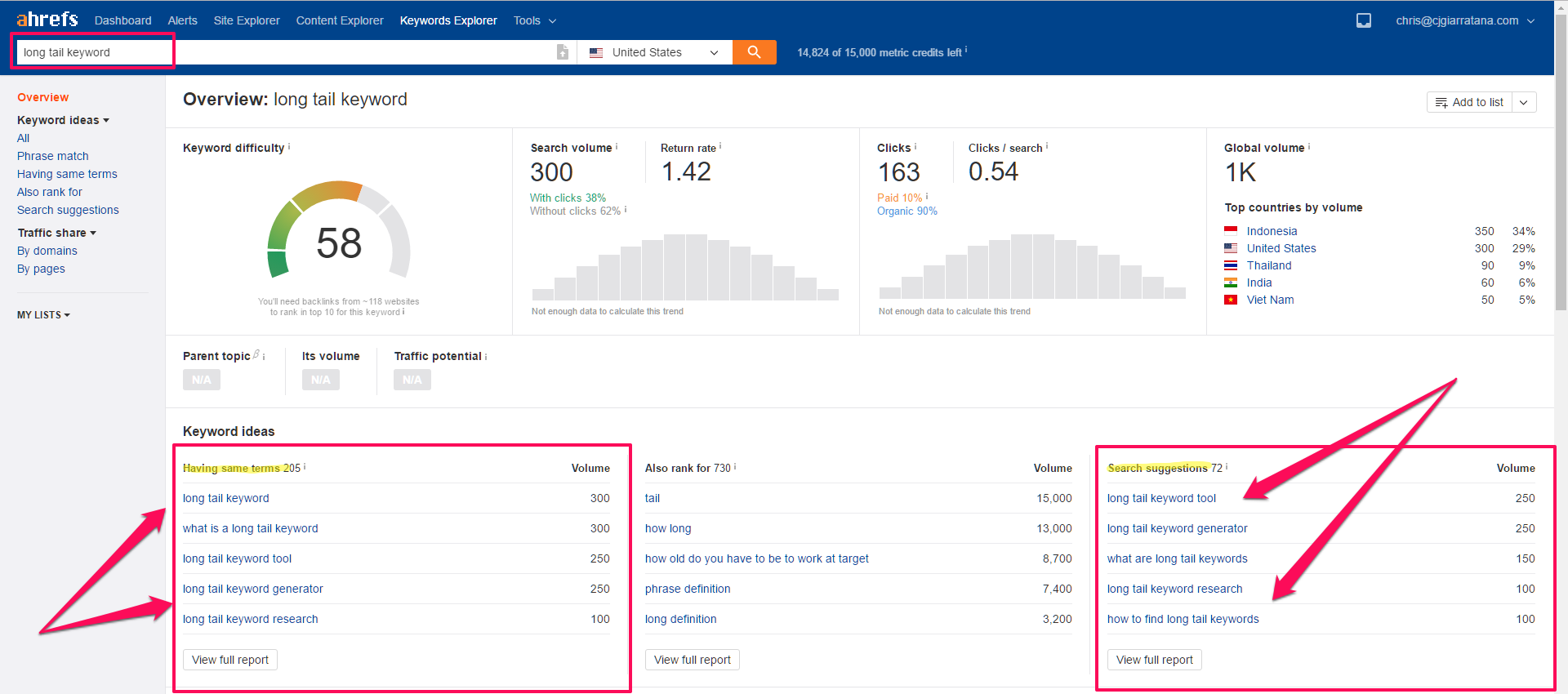Open the United States country dropdown
This screenshot has height=694, width=1568.
click(653, 52)
